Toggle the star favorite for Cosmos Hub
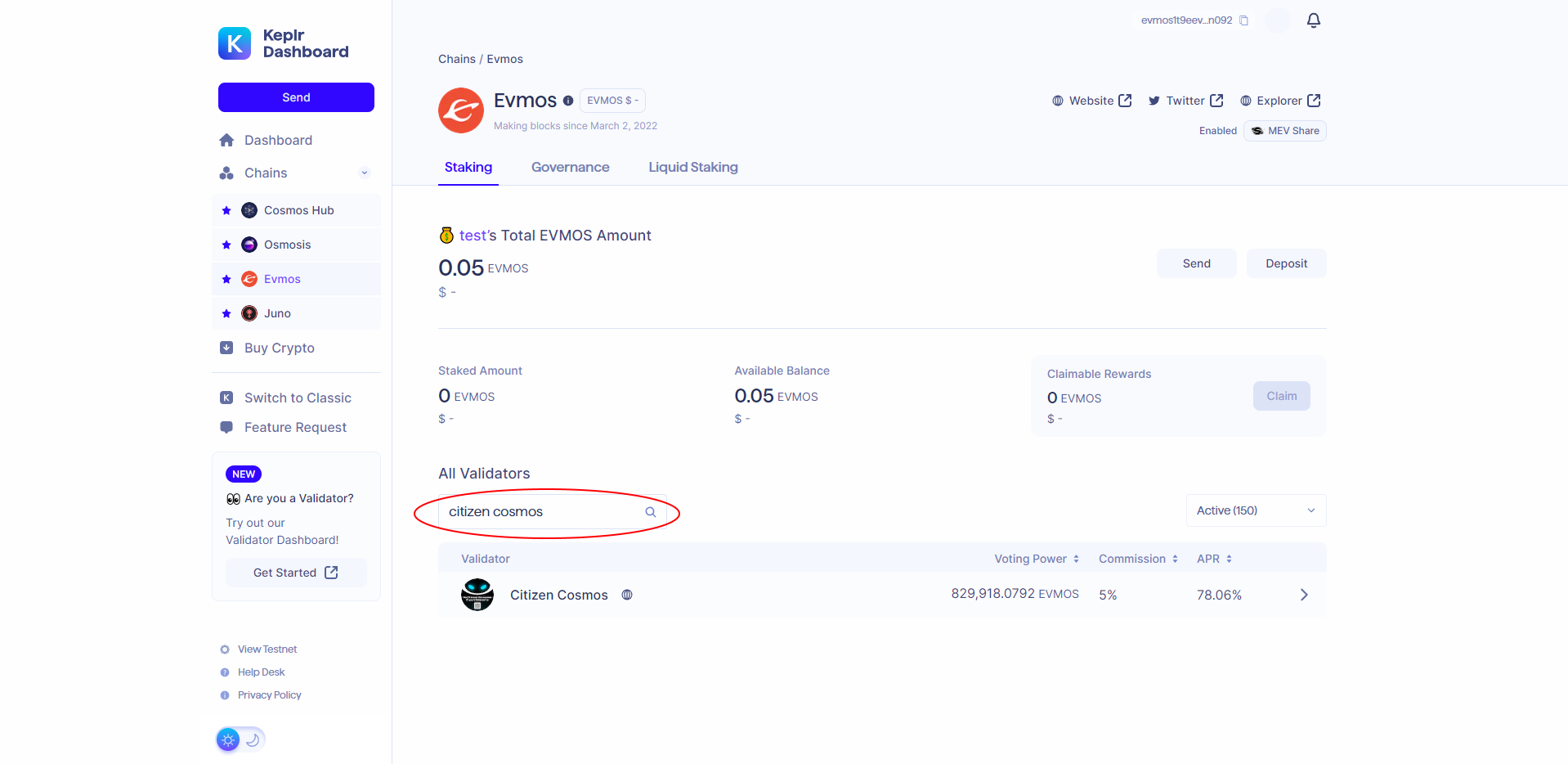 (x=226, y=210)
